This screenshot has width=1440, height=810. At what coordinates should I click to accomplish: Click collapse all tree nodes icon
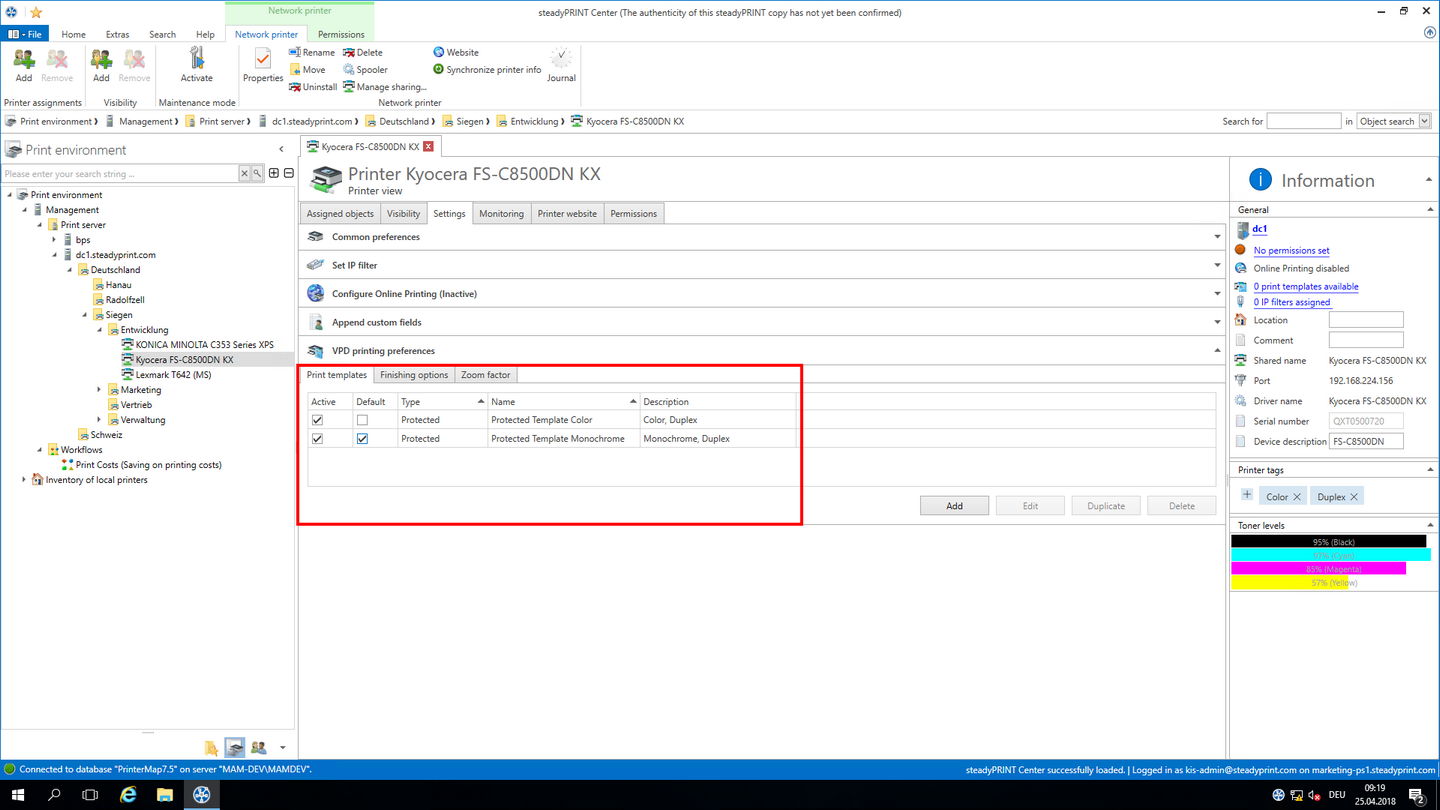[288, 173]
